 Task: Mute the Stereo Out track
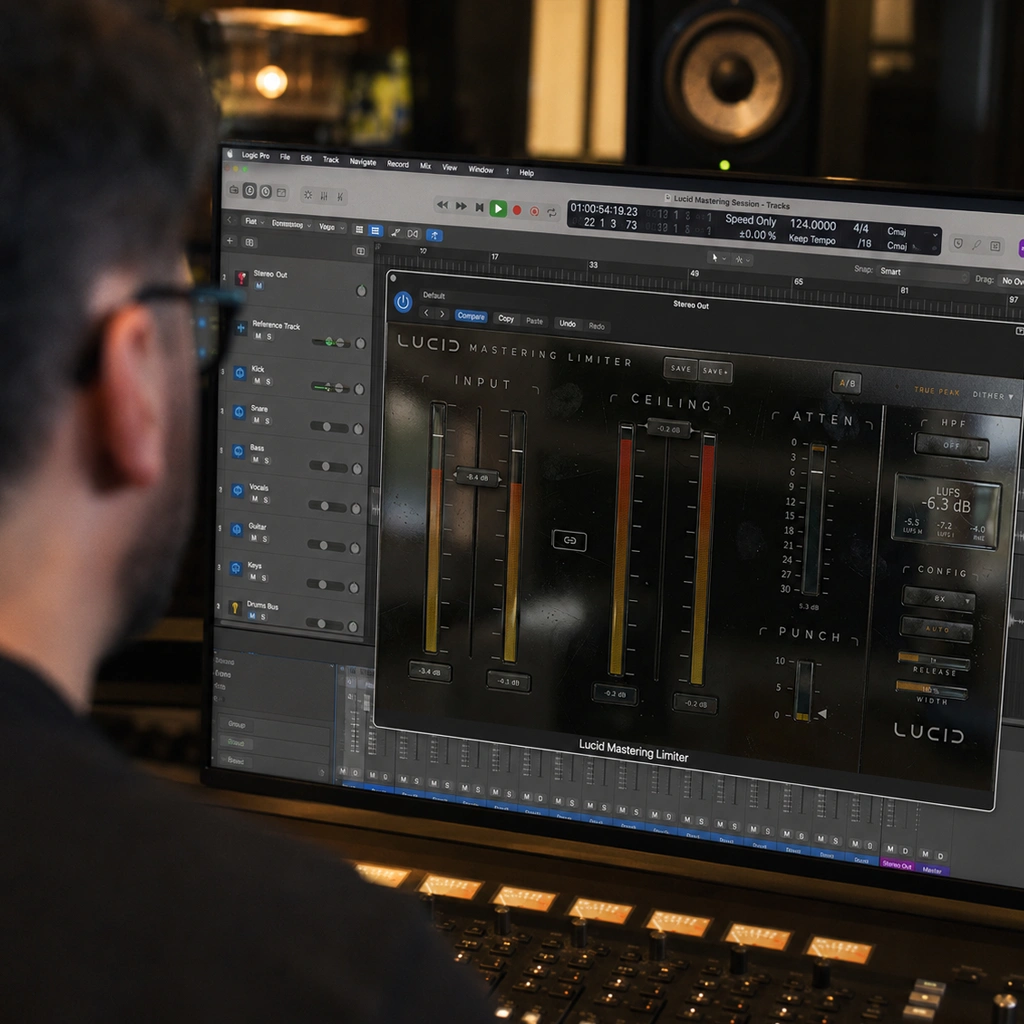point(259,285)
